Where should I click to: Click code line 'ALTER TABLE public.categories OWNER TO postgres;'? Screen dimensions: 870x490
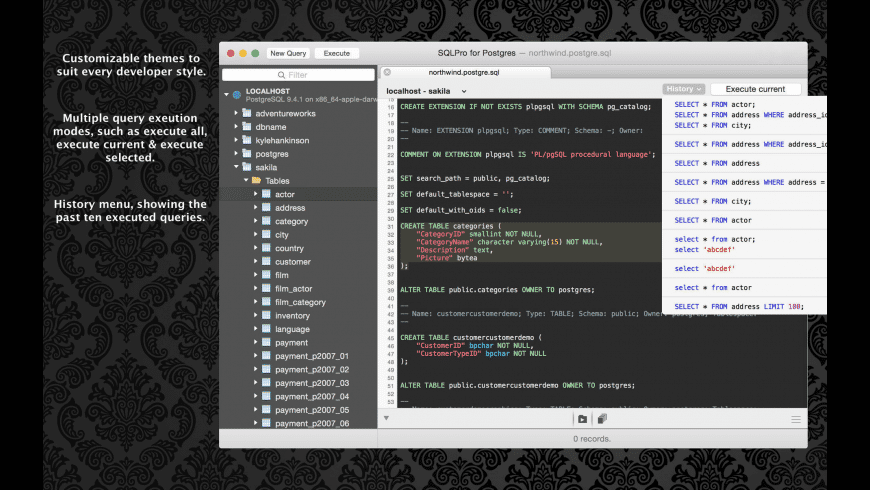point(497,290)
